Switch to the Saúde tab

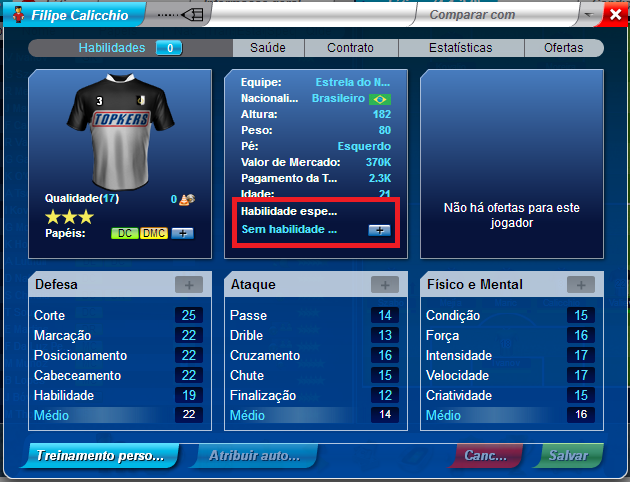(x=268, y=48)
